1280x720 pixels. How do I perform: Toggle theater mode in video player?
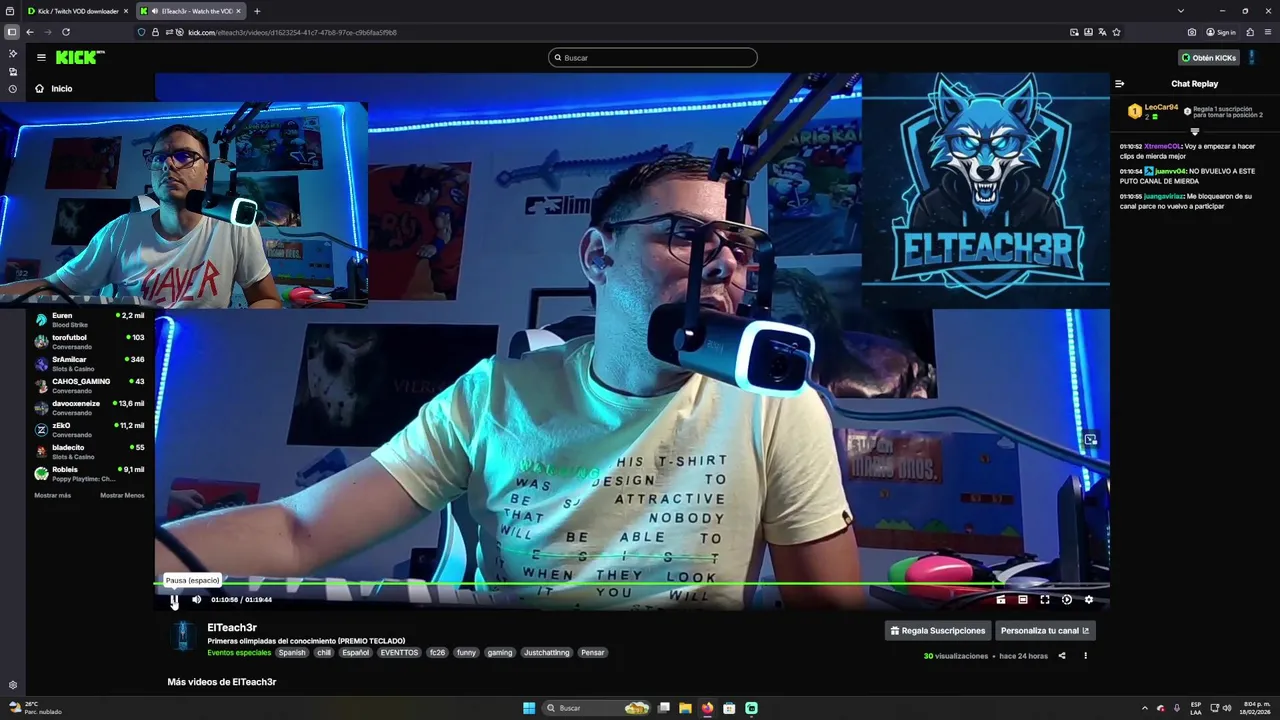pos(1023,600)
